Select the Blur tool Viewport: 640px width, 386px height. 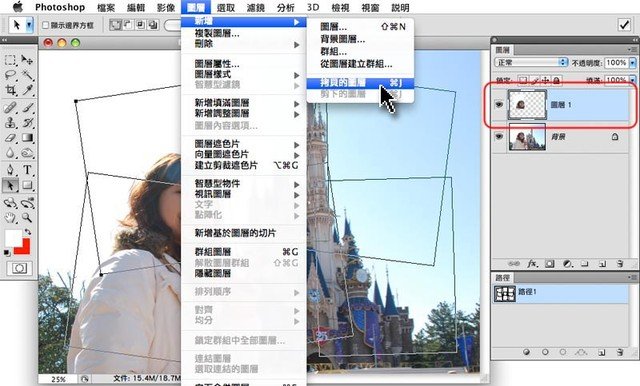tap(10, 153)
